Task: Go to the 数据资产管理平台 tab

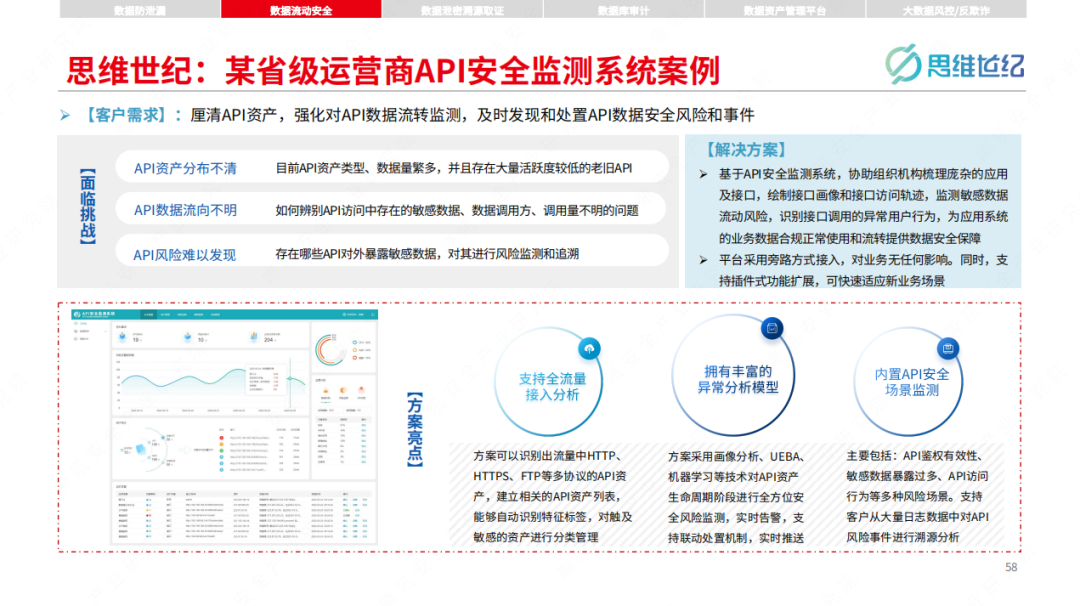Action: 785,10
